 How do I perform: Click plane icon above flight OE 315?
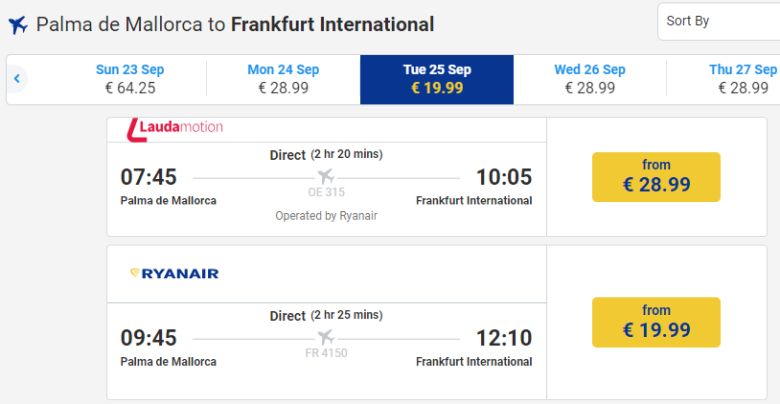[x=326, y=176]
